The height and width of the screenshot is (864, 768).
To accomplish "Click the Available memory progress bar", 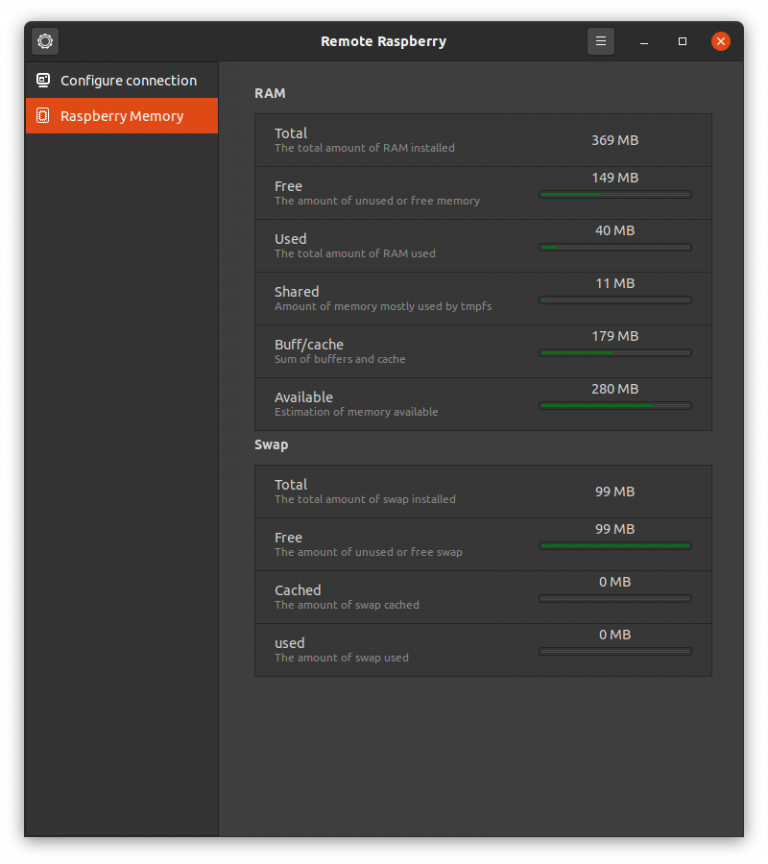I will 615,406.
